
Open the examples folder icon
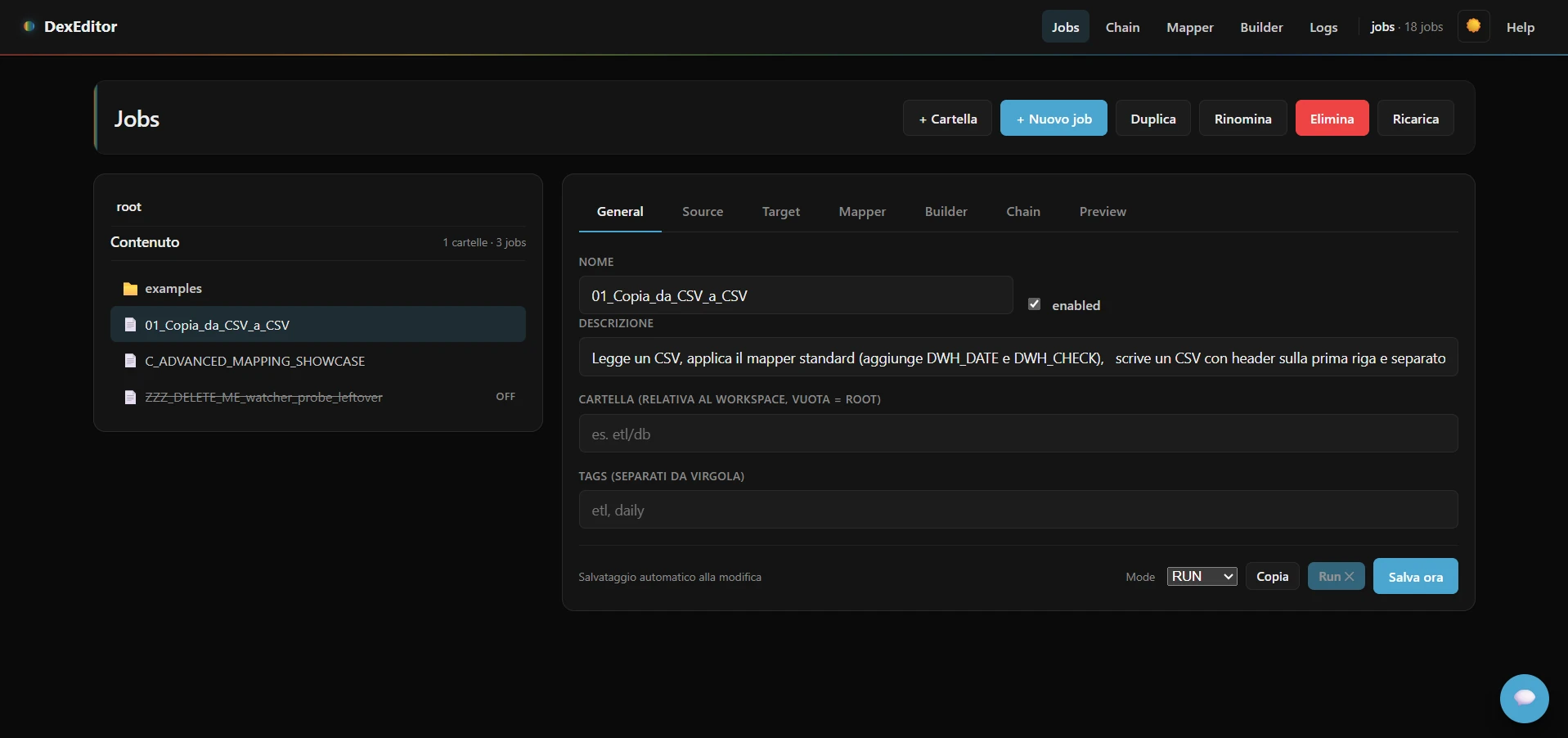click(x=129, y=288)
